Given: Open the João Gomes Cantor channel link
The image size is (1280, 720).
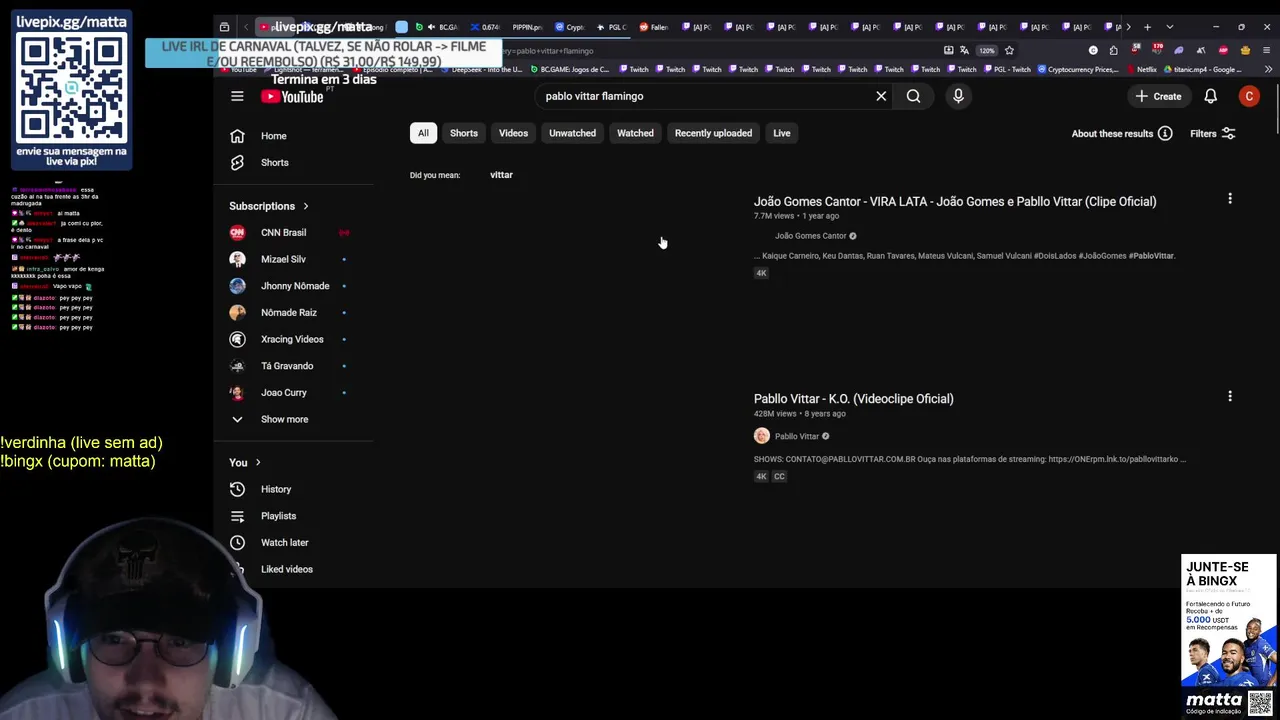Looking at the screenshot, I should (810, 236).
